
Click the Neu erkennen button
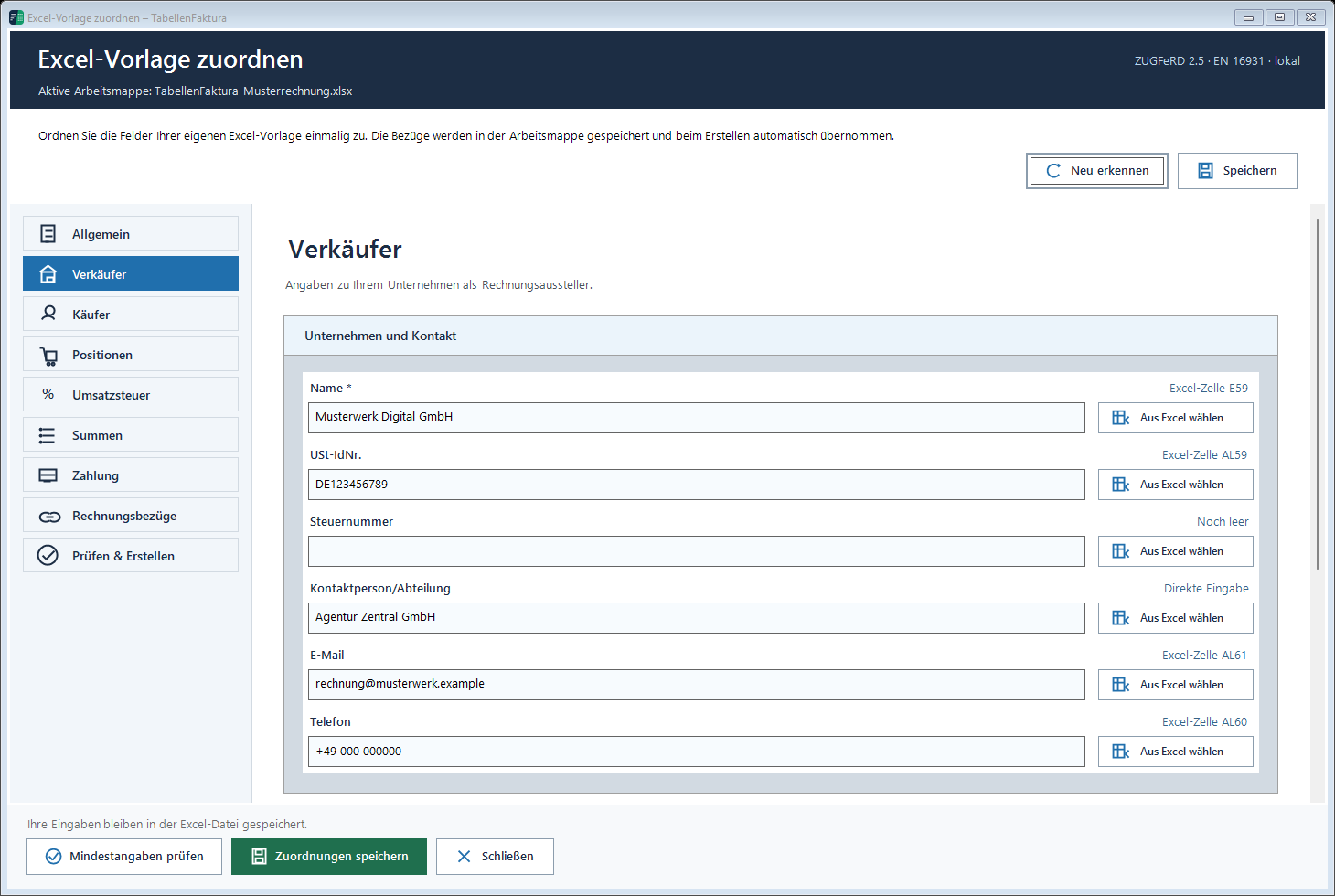[x=1097, y=171]
